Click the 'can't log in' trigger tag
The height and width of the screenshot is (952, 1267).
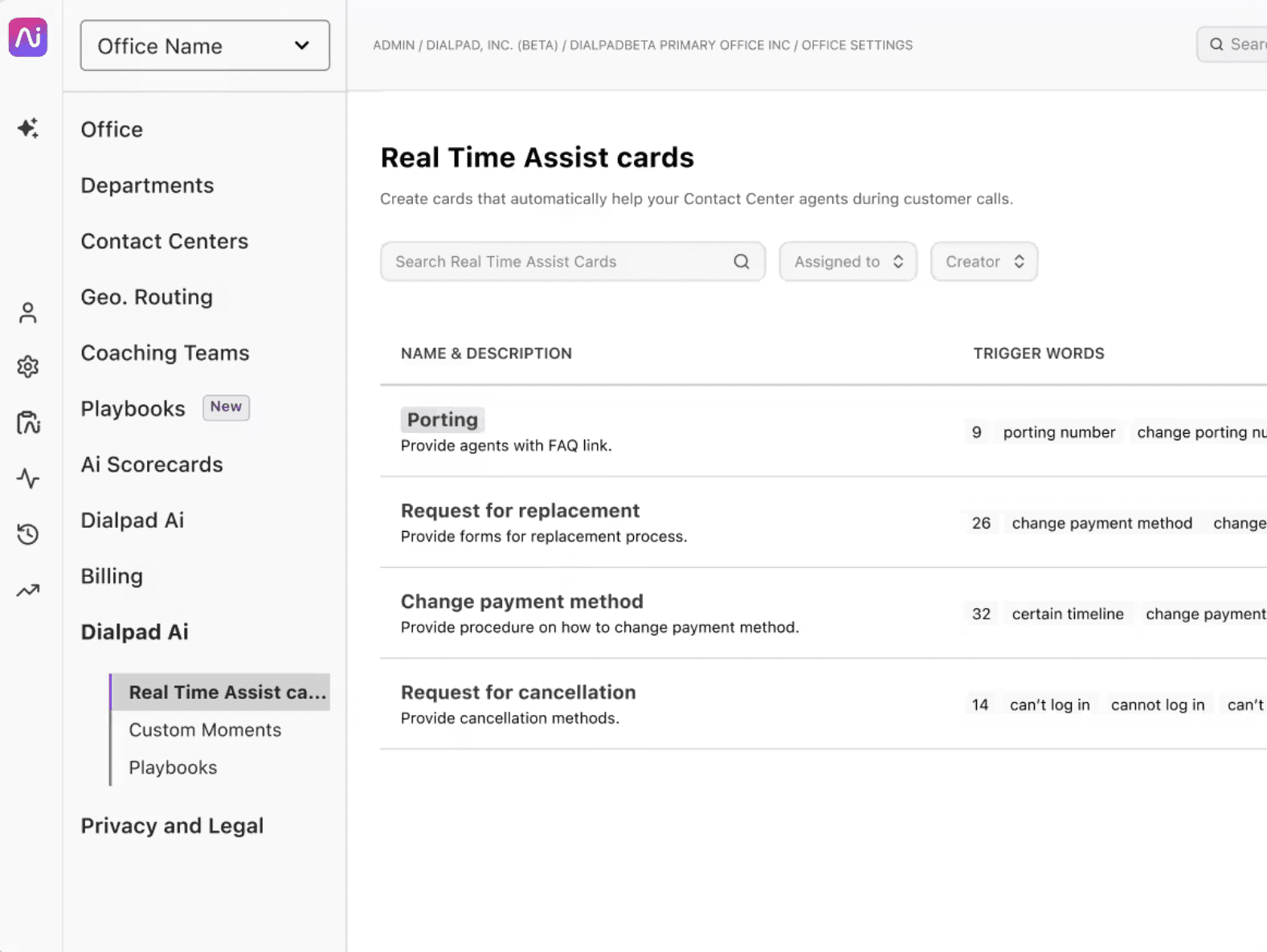click(1049, 705)
